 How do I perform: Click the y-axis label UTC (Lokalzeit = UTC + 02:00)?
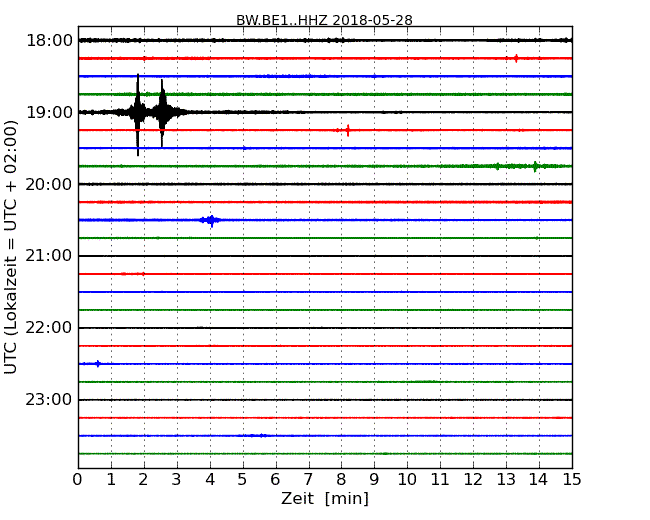[11, 247]
